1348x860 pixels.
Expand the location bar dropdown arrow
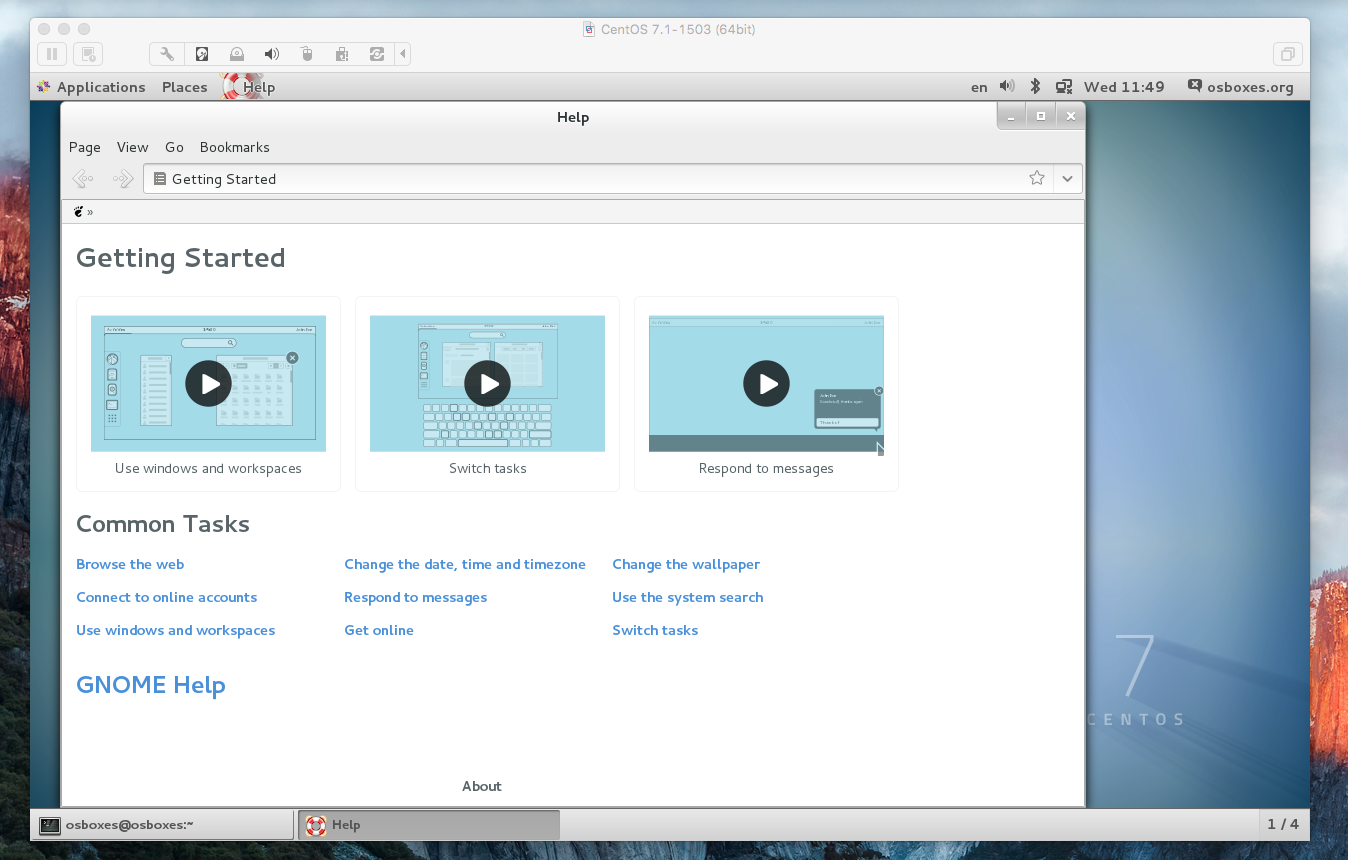(1067, 178)
